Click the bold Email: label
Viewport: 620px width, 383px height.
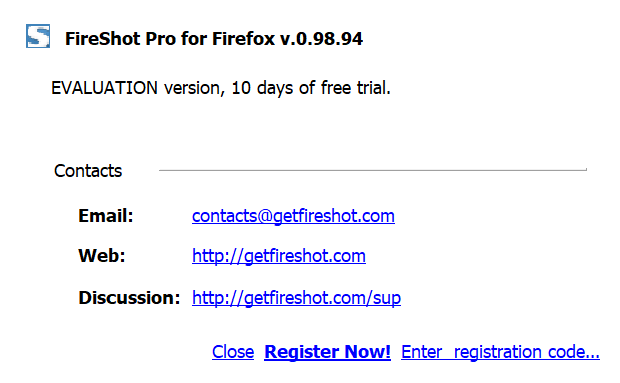pos(106,216)
